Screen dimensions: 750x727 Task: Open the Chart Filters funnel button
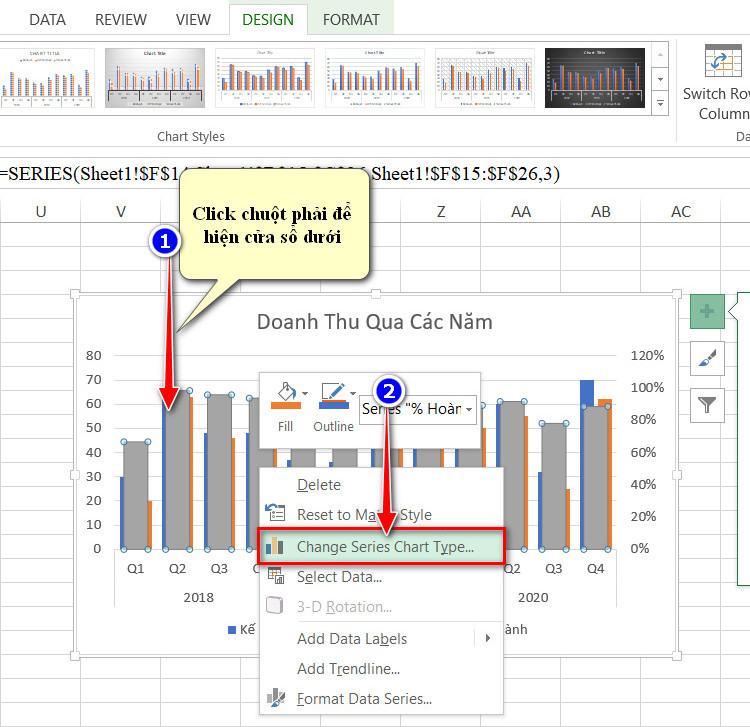point(707,405)
